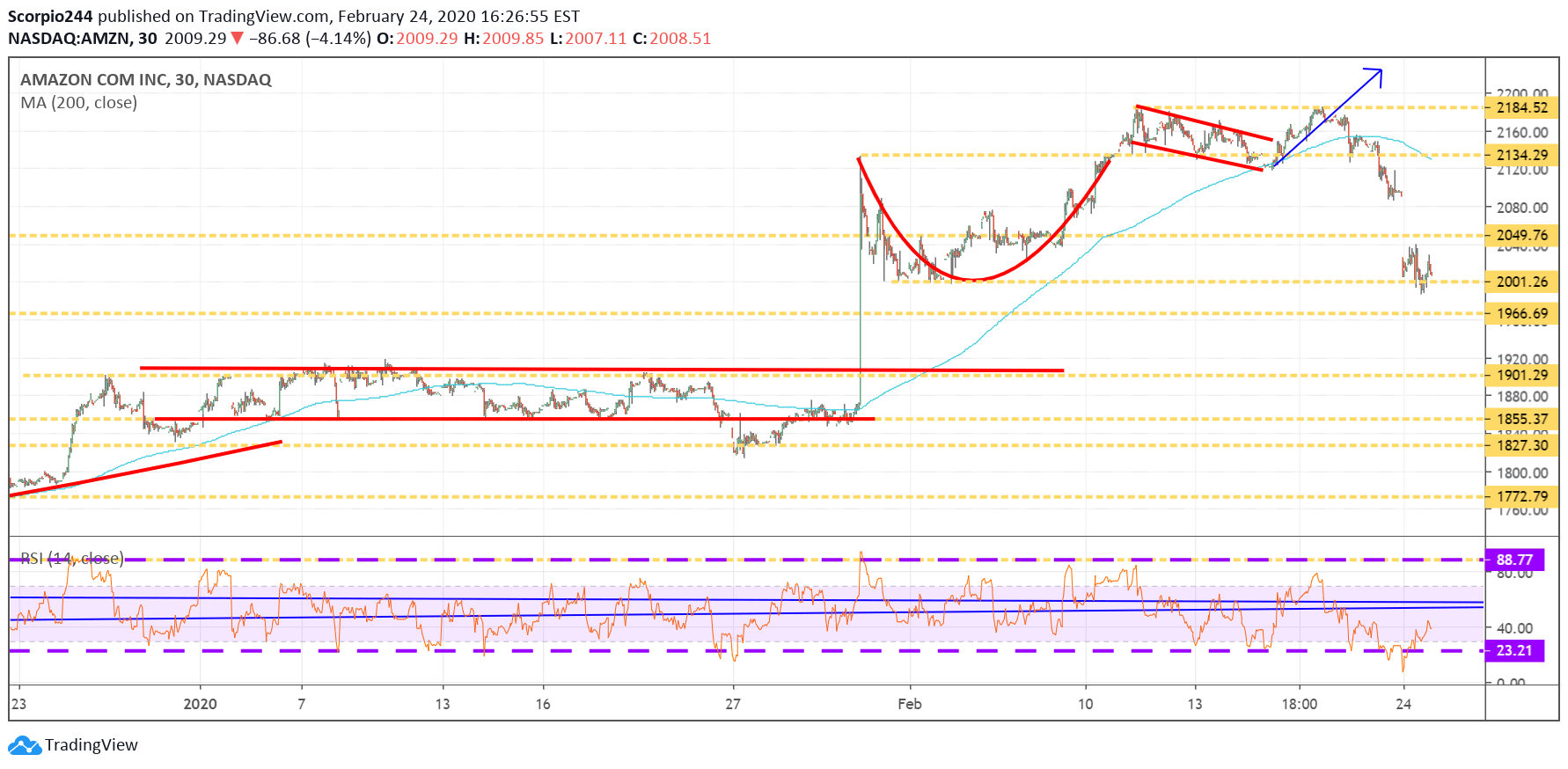Image resolution: width=1568 pixels, height=769 pixels.
Task: Click the 10 date axis label
Action: point(1086,704)
